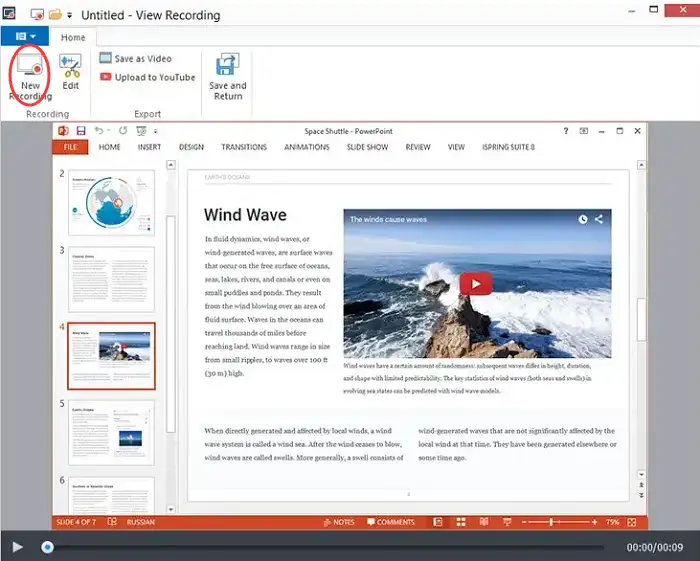The height and width of the screenshot is (561, 700).
Task: Click Upload to YouTube
Action: (x=147, y=77)
